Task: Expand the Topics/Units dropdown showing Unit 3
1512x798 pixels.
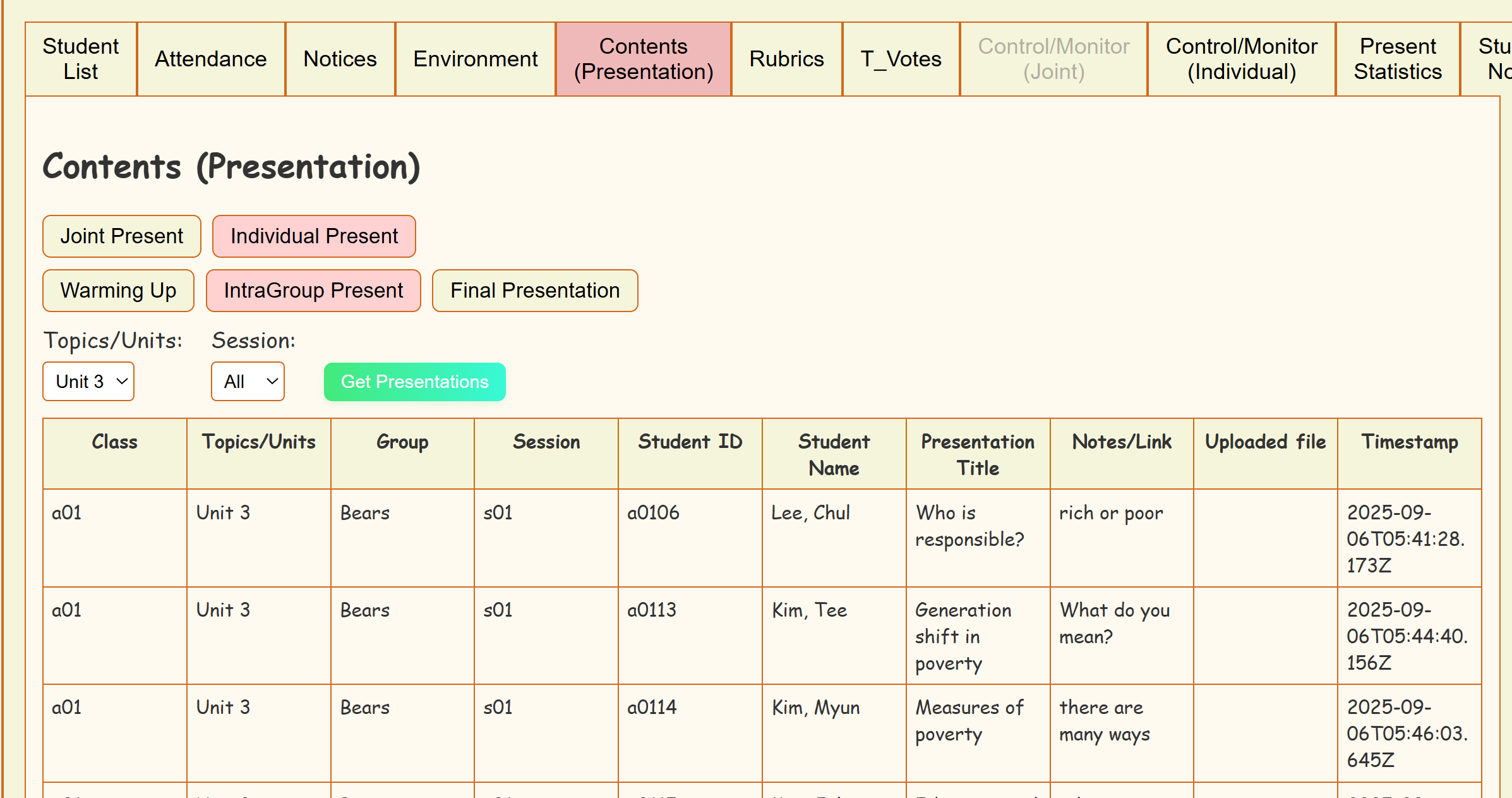Action: pyautogui.click(x=88, y=382)
